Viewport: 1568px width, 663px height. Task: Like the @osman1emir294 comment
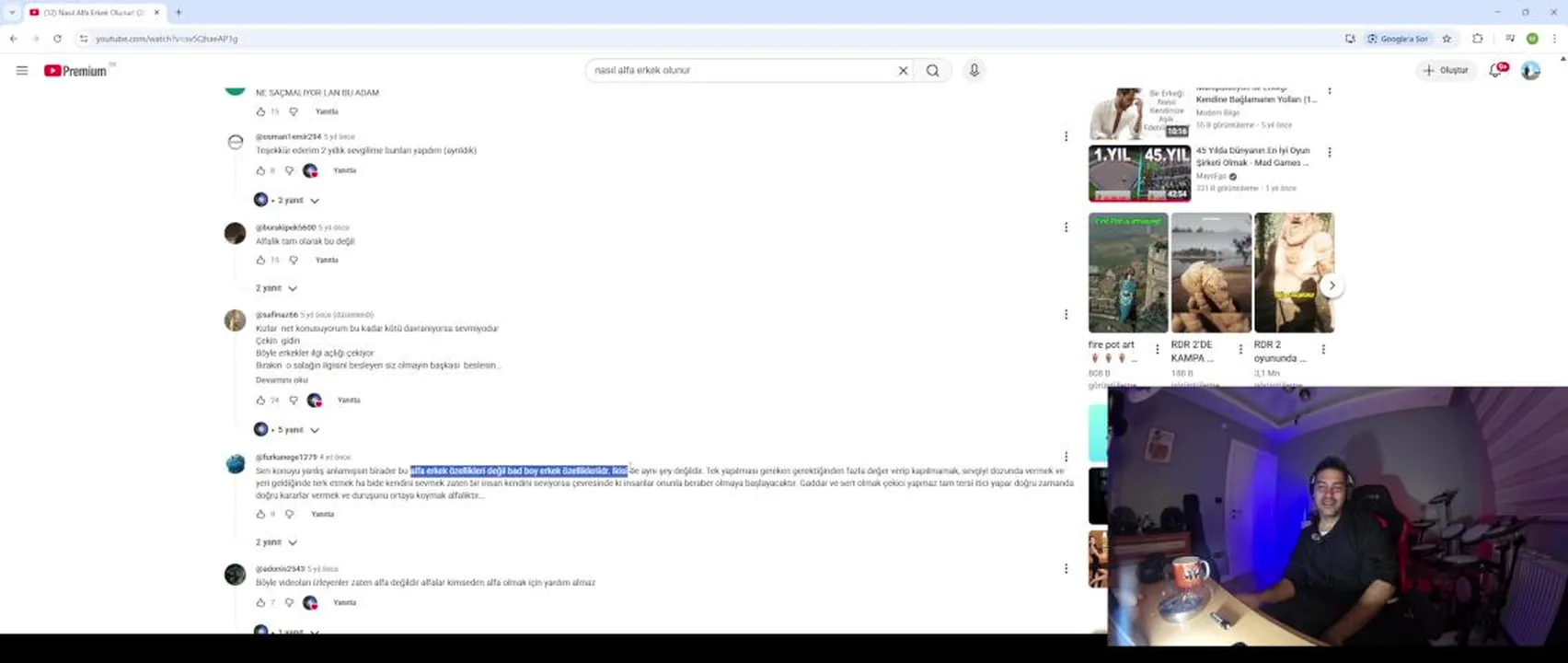tap(260, 170)
